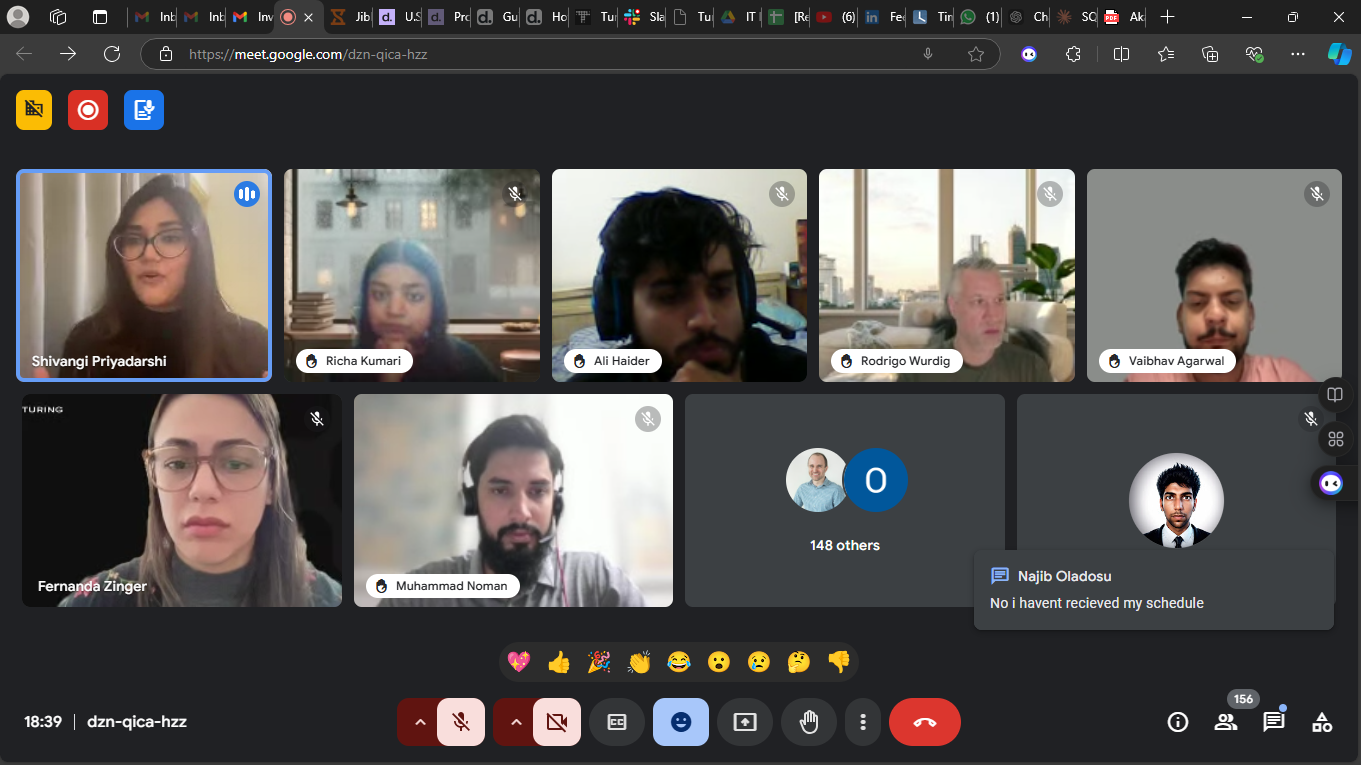The height and width of the screenshot is (765, 1361).
Task: Turn the camera on
Action: pos(557,721)
